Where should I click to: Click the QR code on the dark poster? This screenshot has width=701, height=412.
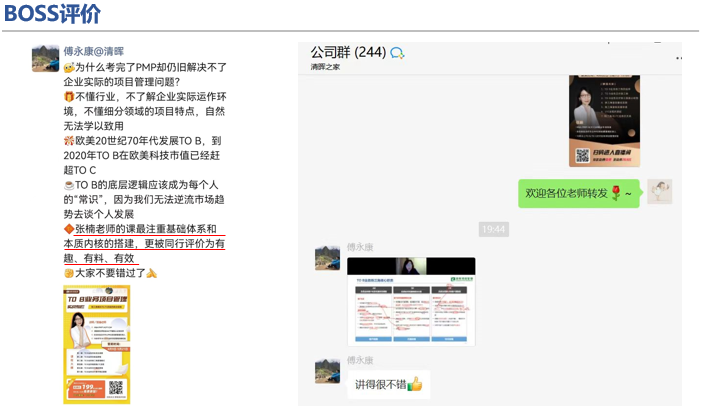(x=582, y=156)
